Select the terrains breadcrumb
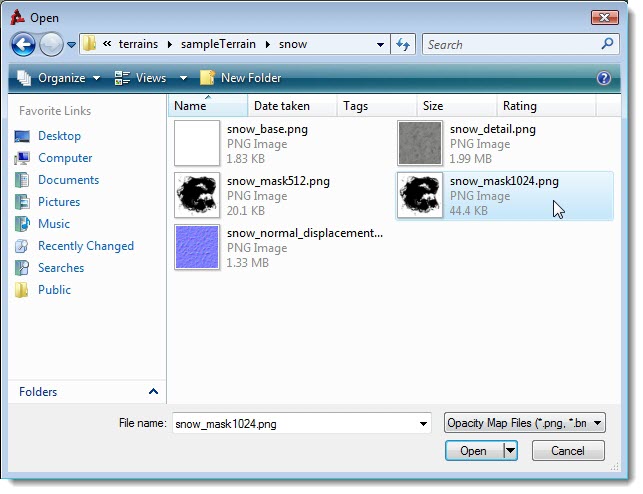Viewport: 643px width, 494px height. tap(138, 44)
